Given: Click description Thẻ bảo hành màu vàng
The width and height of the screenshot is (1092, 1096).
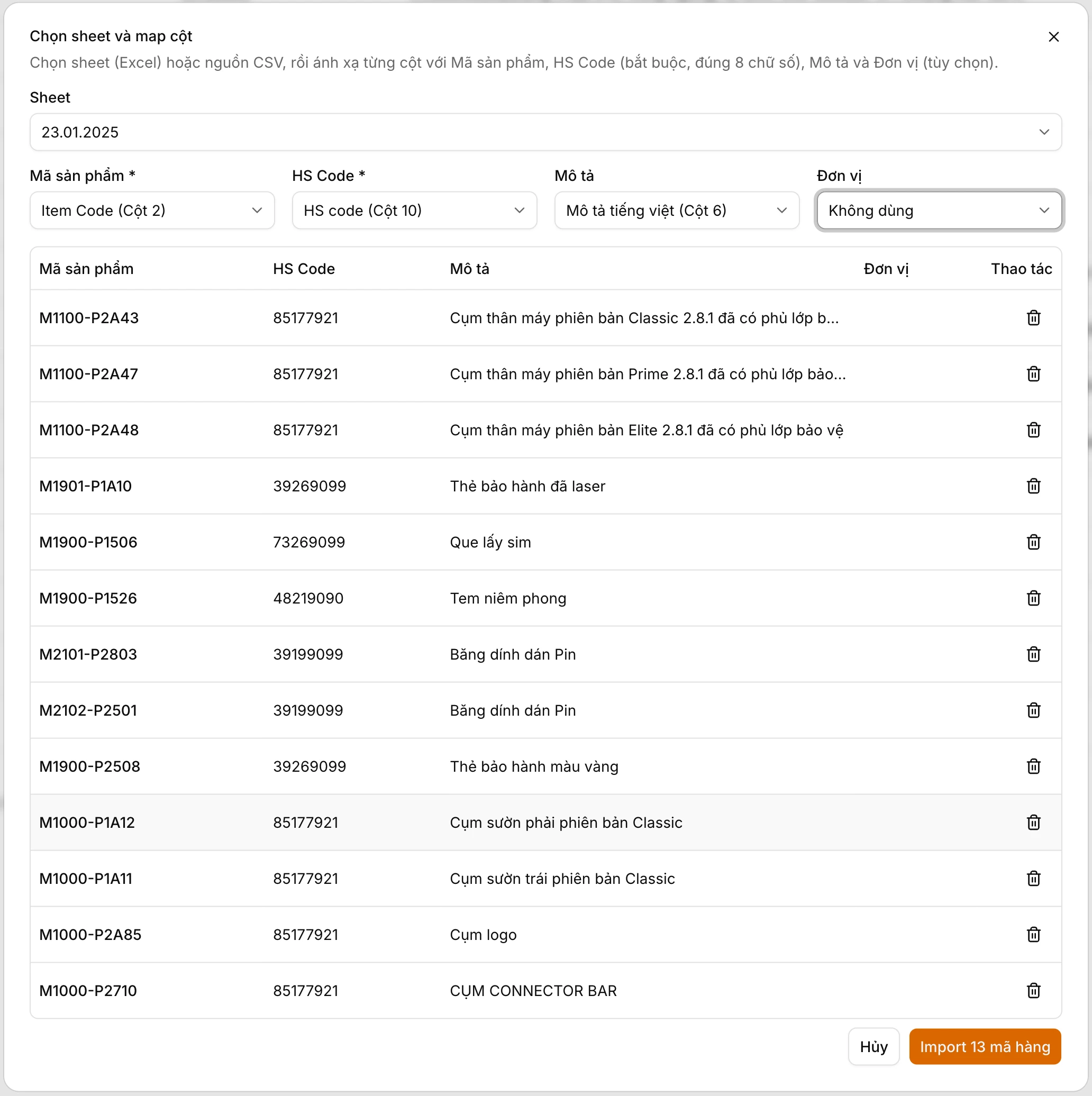Looking at the screenshot, I should pyautogui.click(x=534, y=767).
